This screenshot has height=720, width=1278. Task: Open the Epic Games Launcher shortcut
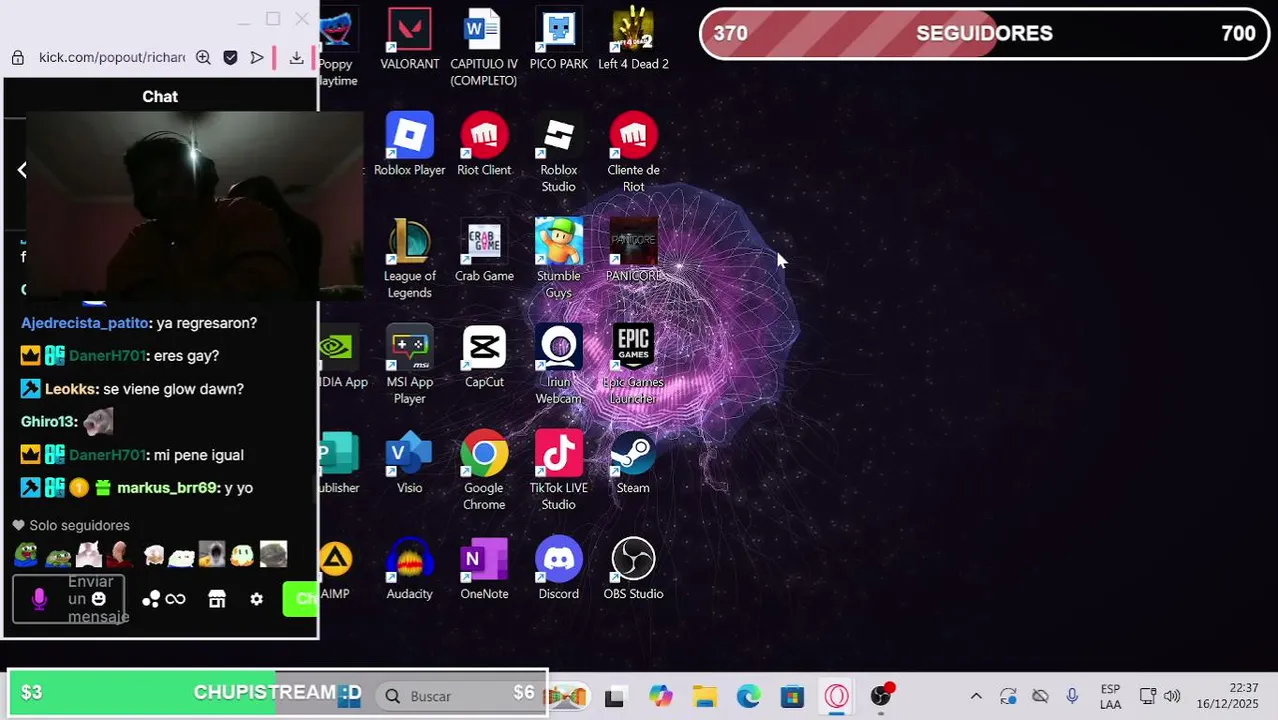[x=633, y=365]
